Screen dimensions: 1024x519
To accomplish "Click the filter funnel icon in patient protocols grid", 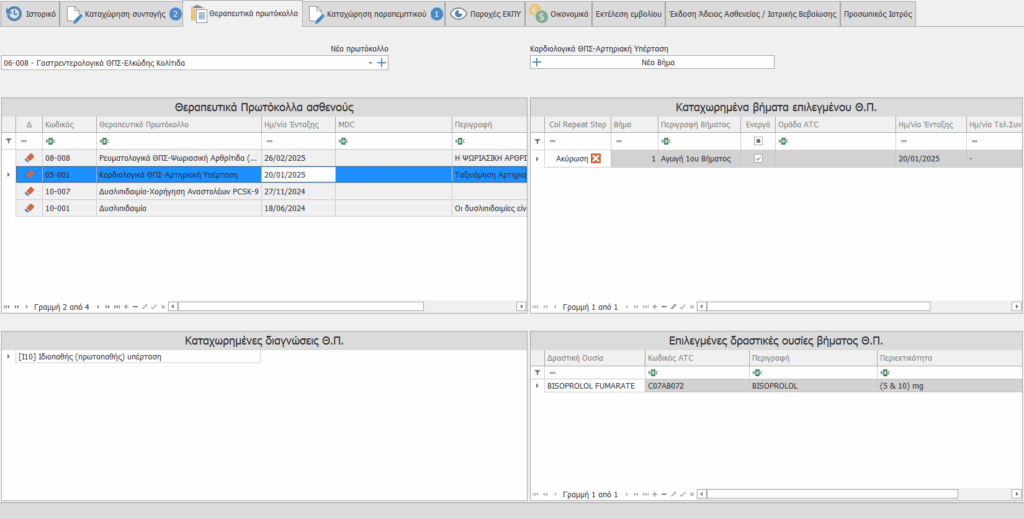I will click(x=8, y=141).
